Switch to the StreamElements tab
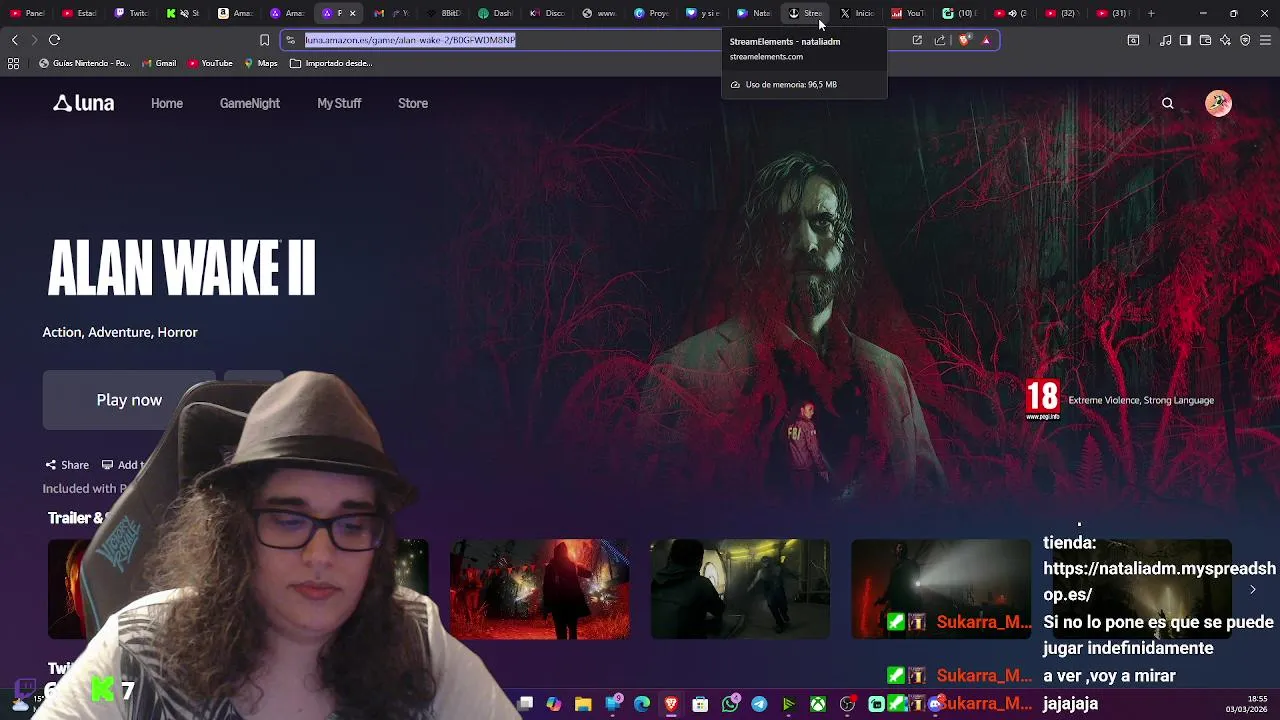1280x720 pixels. tap(805, 13)
